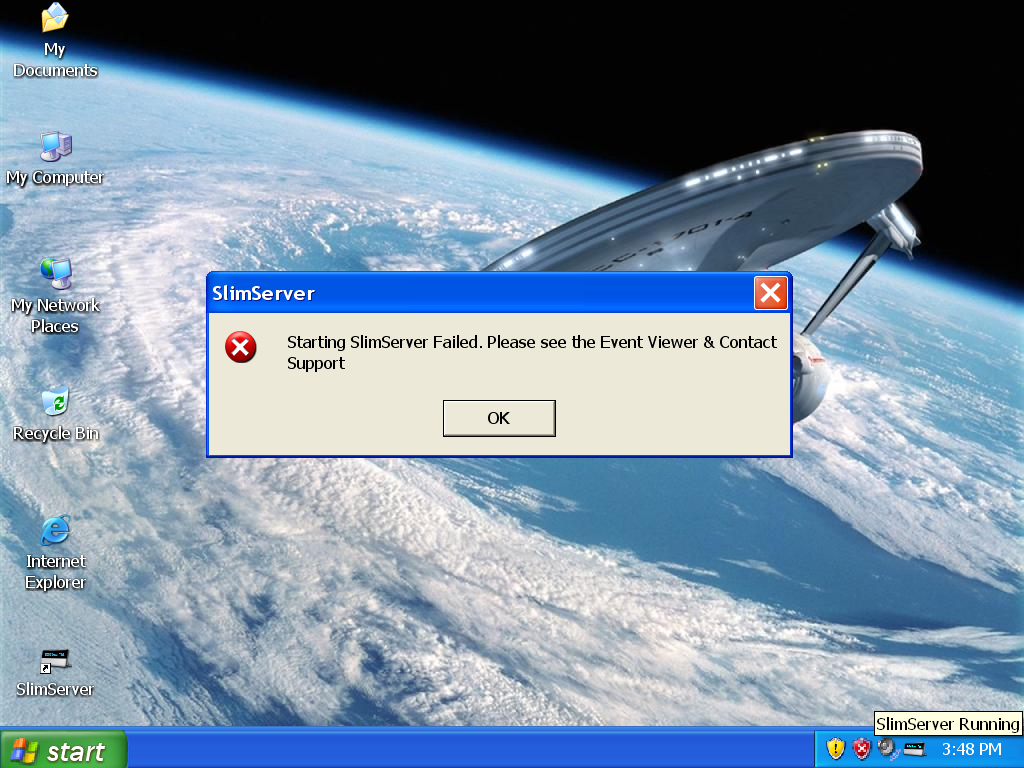Click the 'SlimServer Running' tooltip
Viewport: 1024px width, 768px height.
947,724
